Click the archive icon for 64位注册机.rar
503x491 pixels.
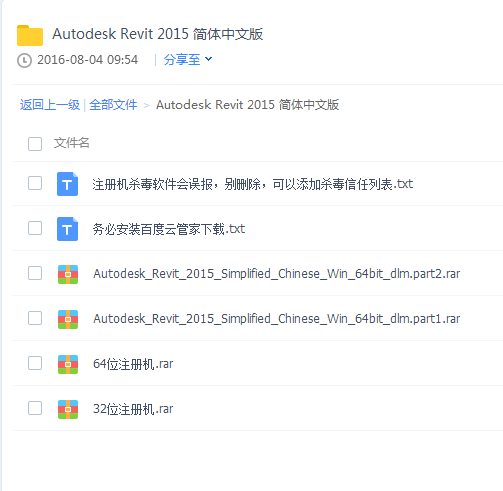click(68, 364)
